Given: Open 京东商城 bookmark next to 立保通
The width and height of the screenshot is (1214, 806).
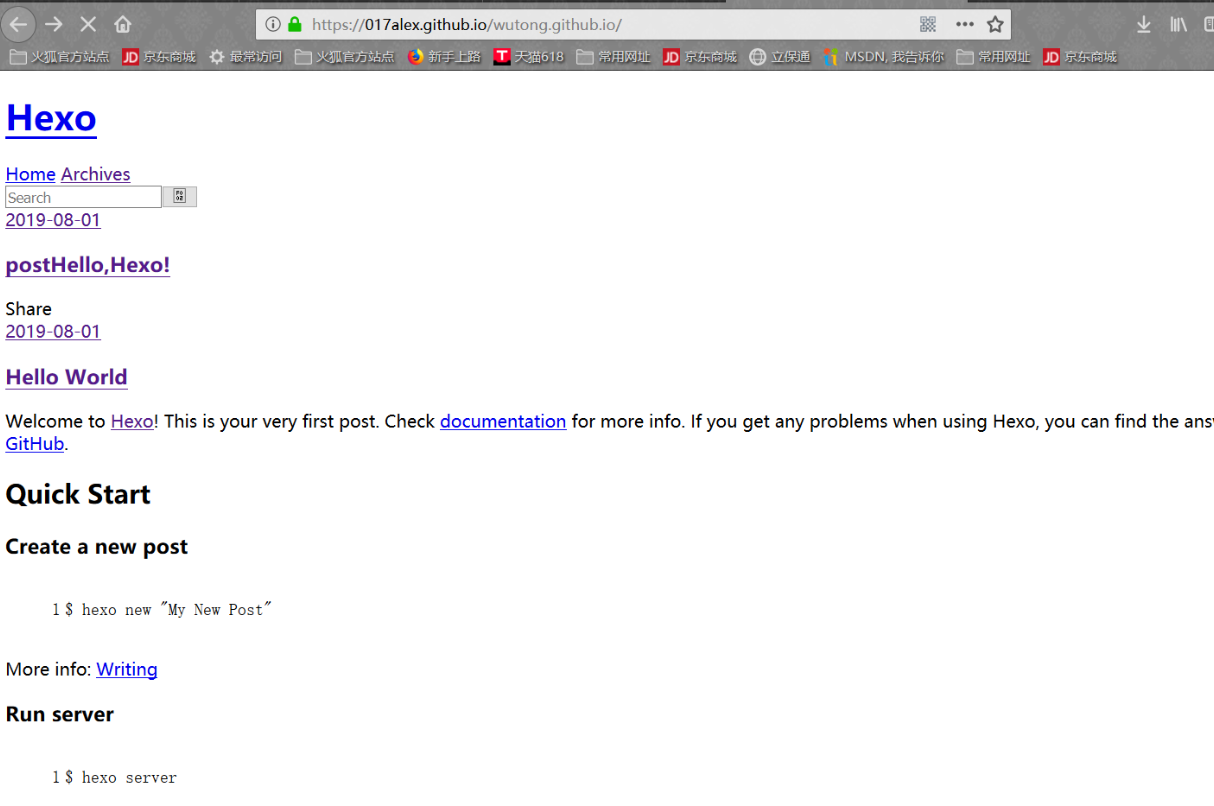Looking at the screenshot, I should click(700, 57).
